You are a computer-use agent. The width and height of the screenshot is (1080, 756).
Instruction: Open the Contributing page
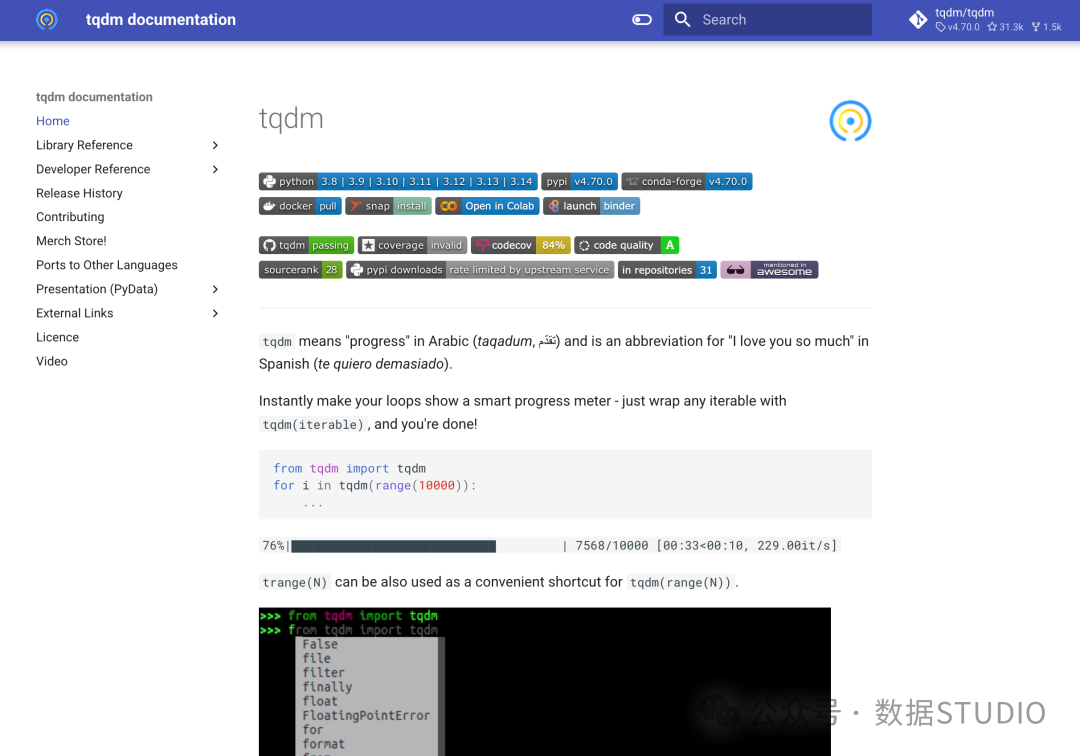(x=70, y=217)
